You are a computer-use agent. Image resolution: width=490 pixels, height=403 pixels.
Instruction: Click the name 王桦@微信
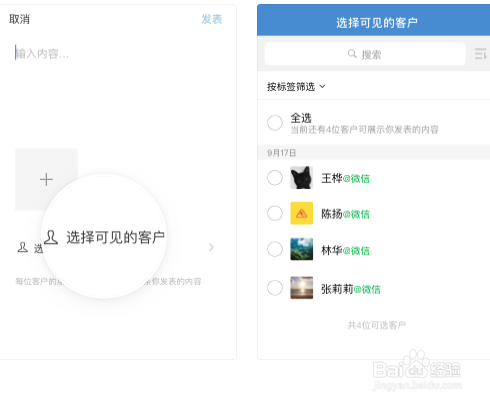pos(345,178)
